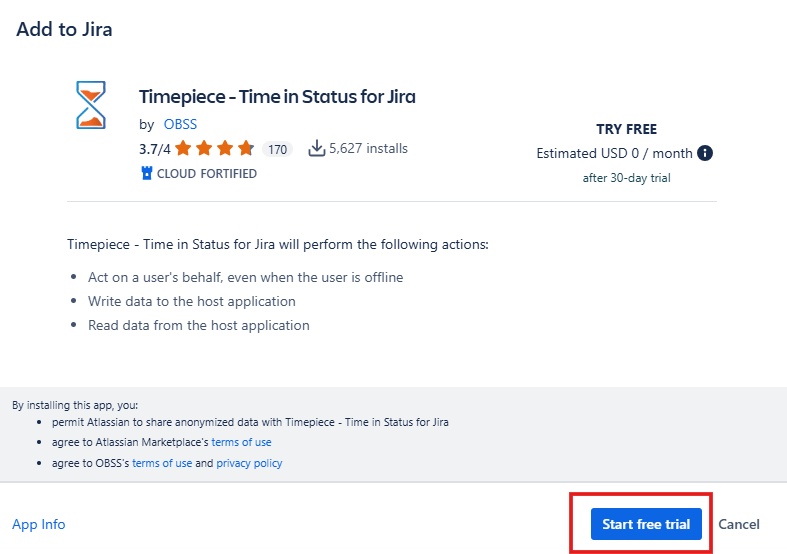Click the installs download icon
Screen dimensions: 787x554
click(316, 149)
